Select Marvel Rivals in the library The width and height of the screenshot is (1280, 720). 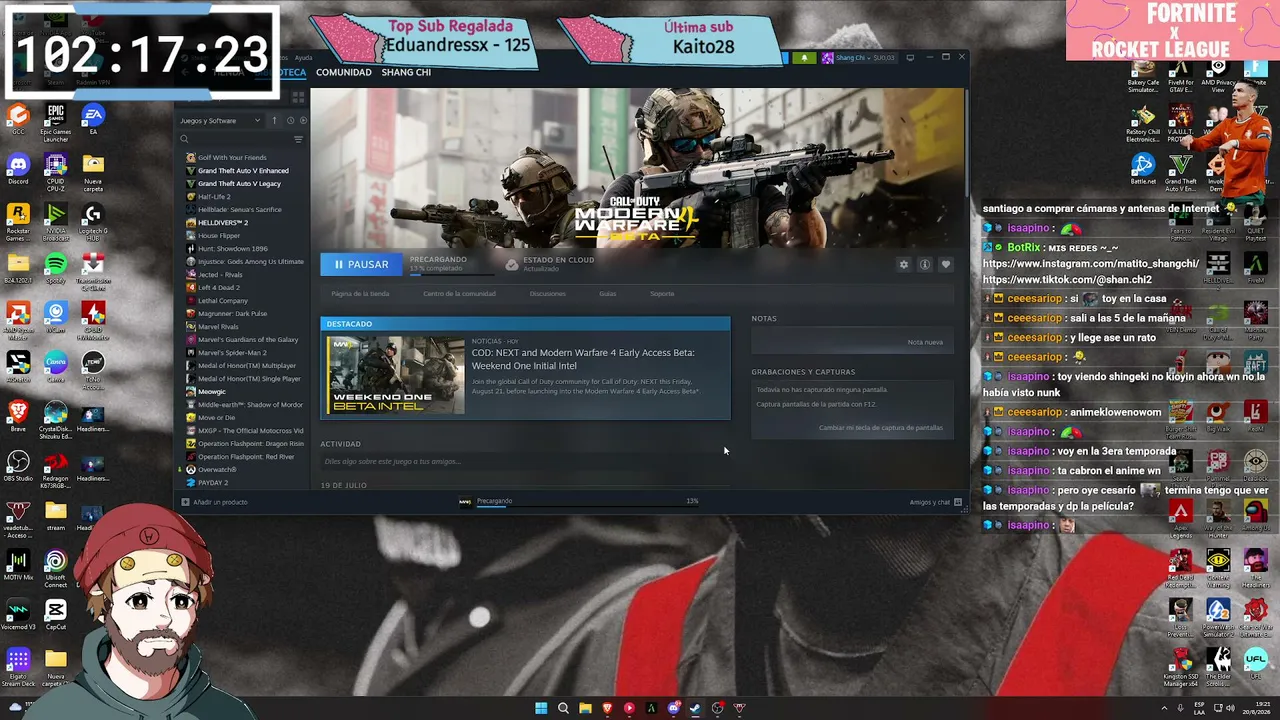click(218, 327)
